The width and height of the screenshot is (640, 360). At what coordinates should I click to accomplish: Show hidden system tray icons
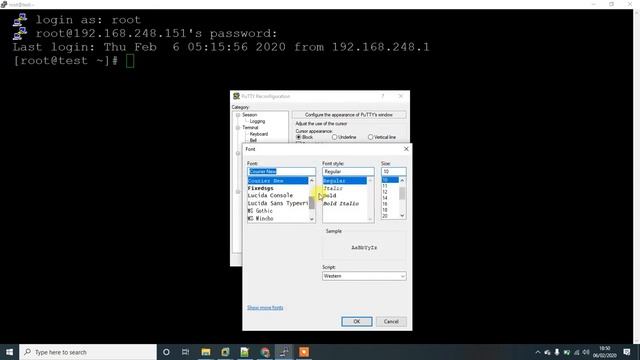coord(538,352)
